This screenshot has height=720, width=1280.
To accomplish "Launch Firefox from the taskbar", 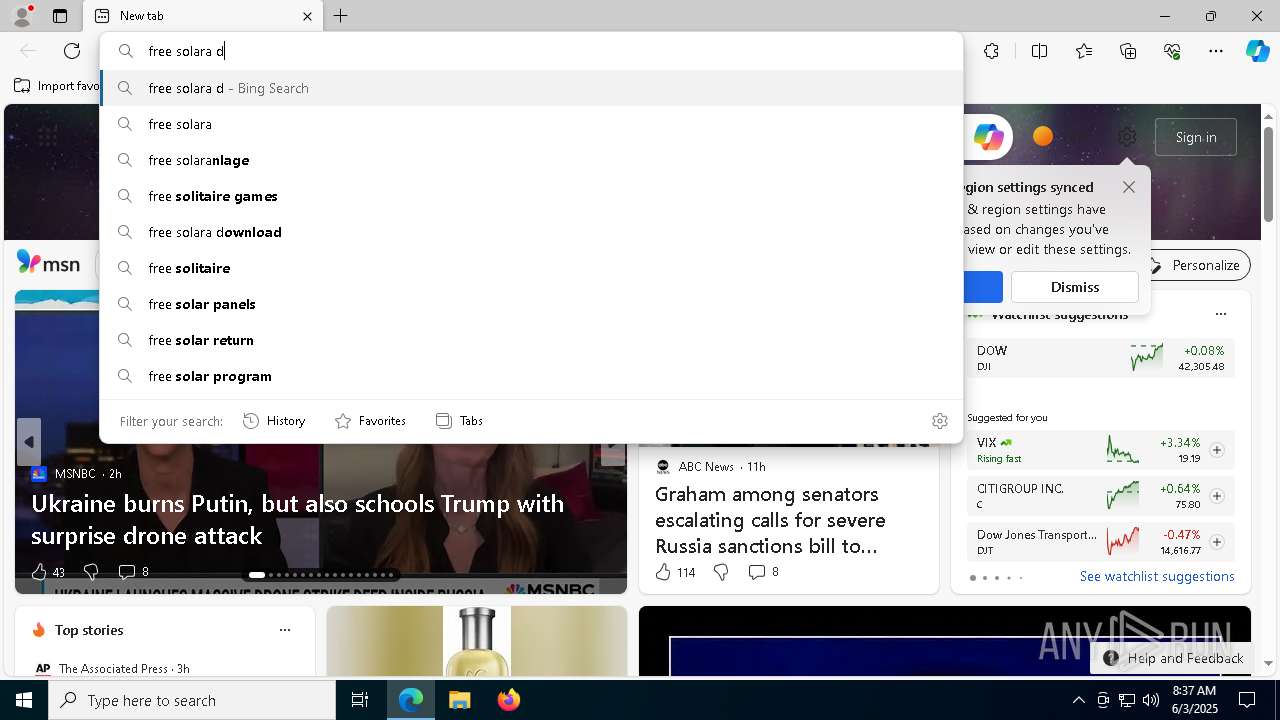I will click(x=508, y=700).
